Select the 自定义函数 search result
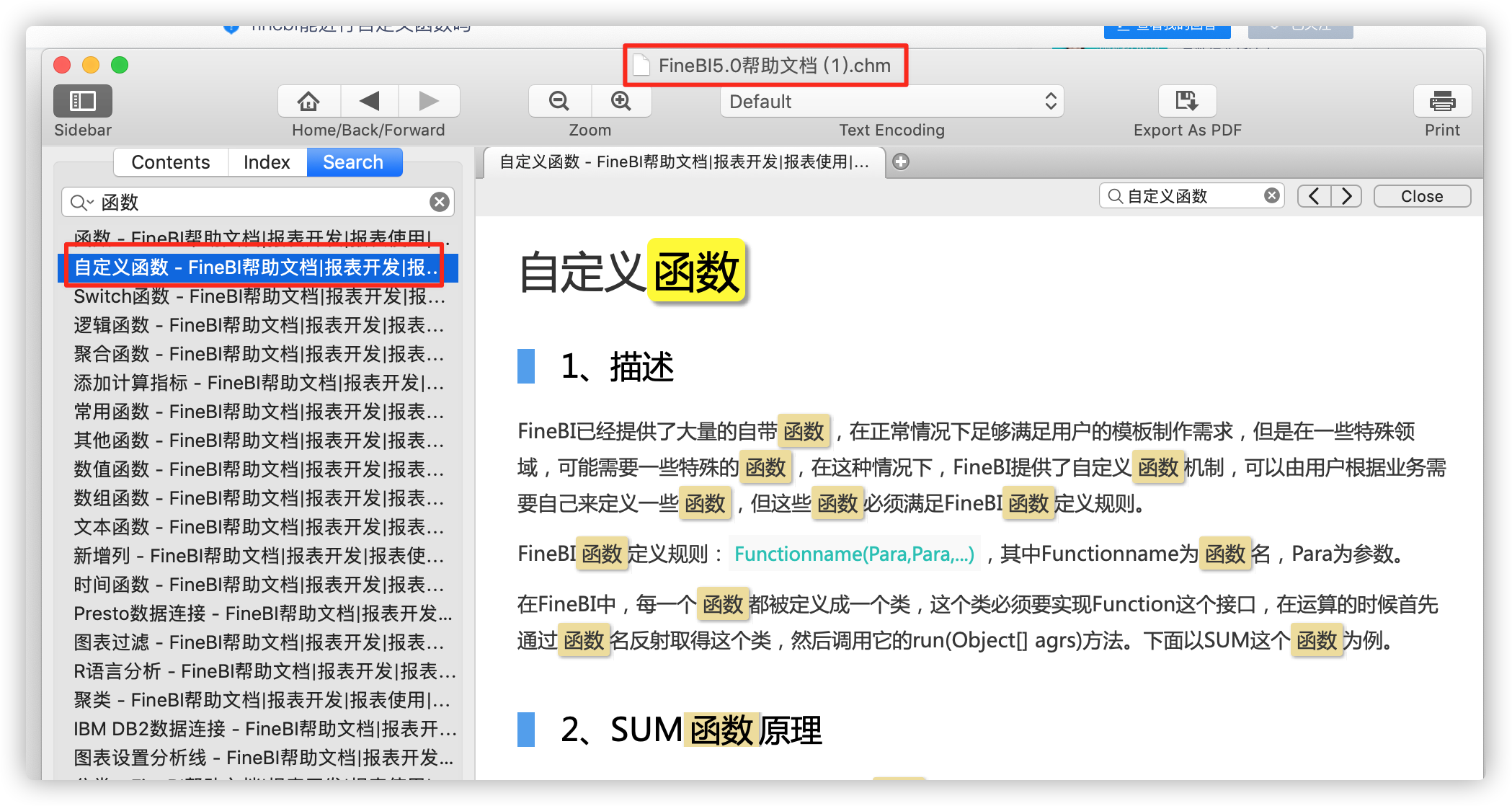This screenshot has width=1512, height=806. [258, 267]
